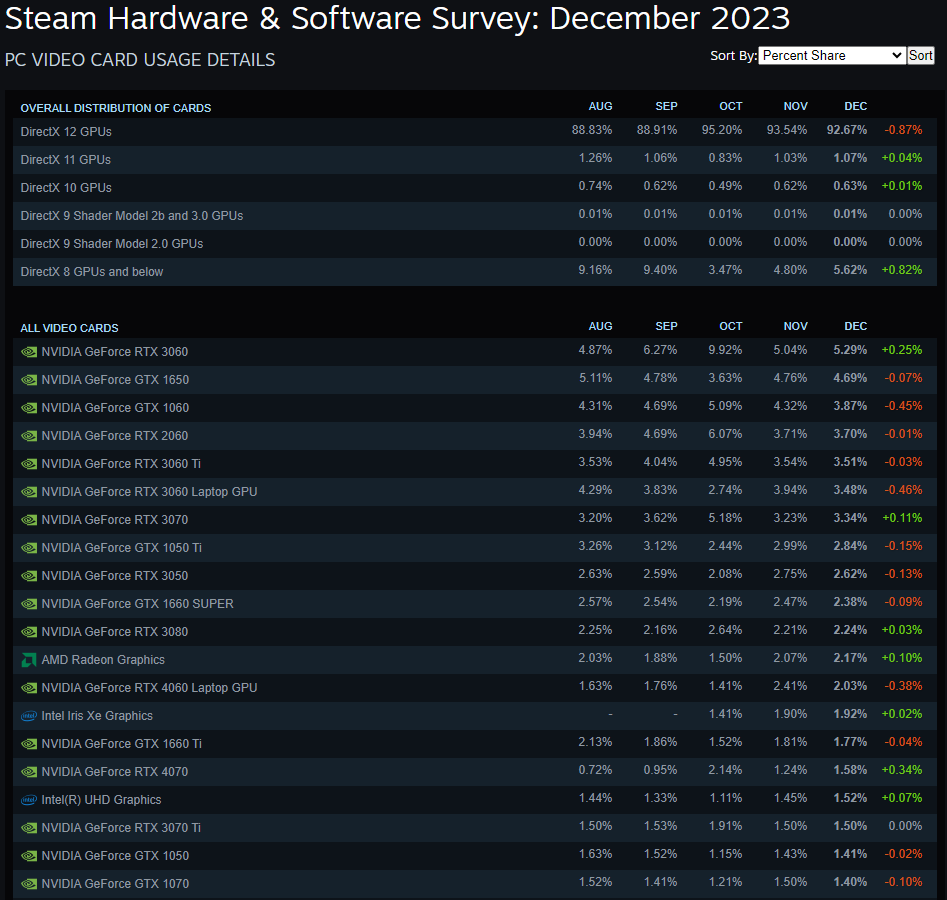Click GTX 1650 August share 5.11%

point(595,378)
